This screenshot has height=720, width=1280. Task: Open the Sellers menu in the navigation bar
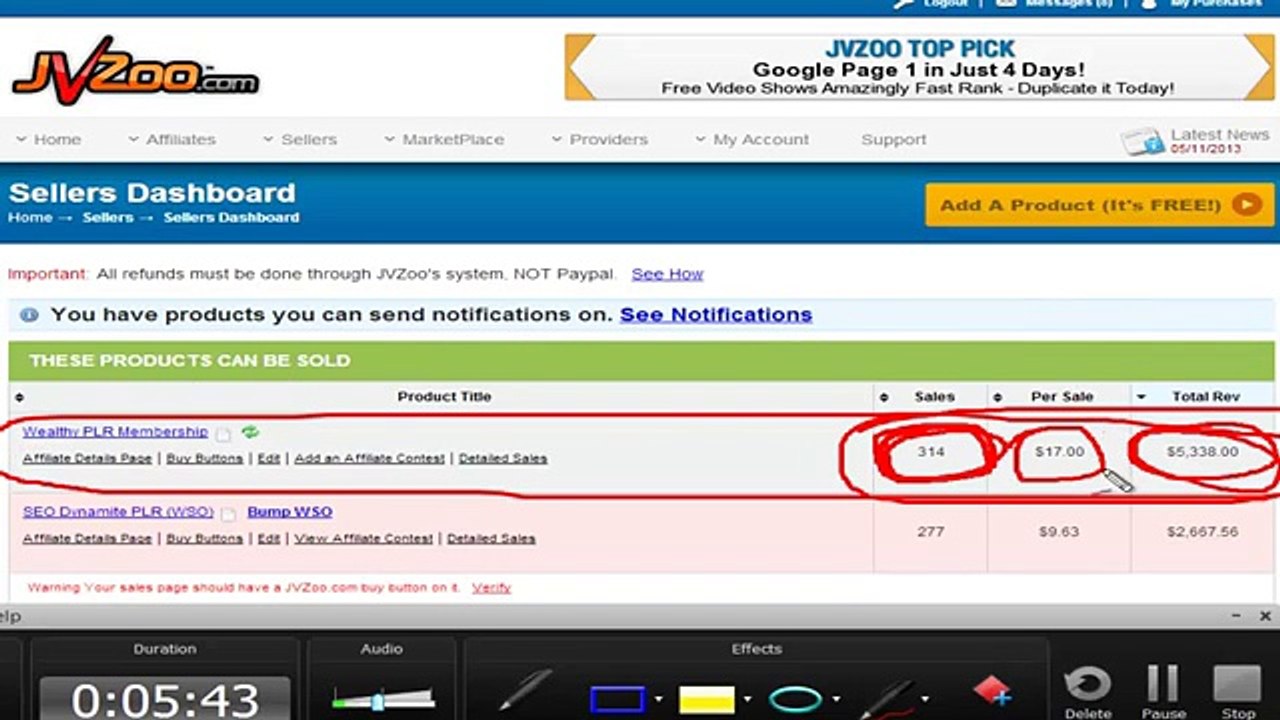tap(299, 139)
